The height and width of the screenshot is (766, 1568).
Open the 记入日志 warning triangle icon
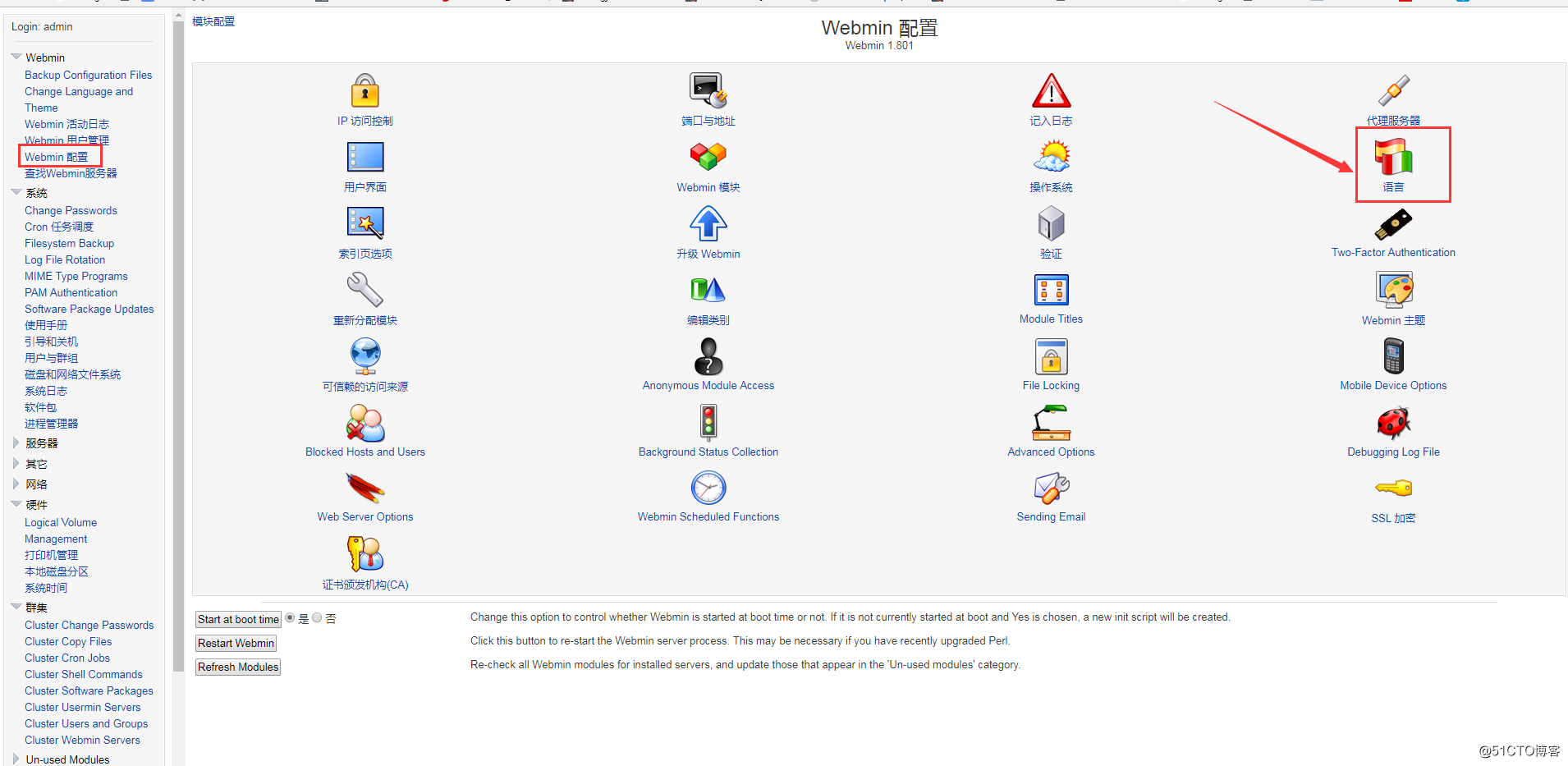(x=1051, y=90)
